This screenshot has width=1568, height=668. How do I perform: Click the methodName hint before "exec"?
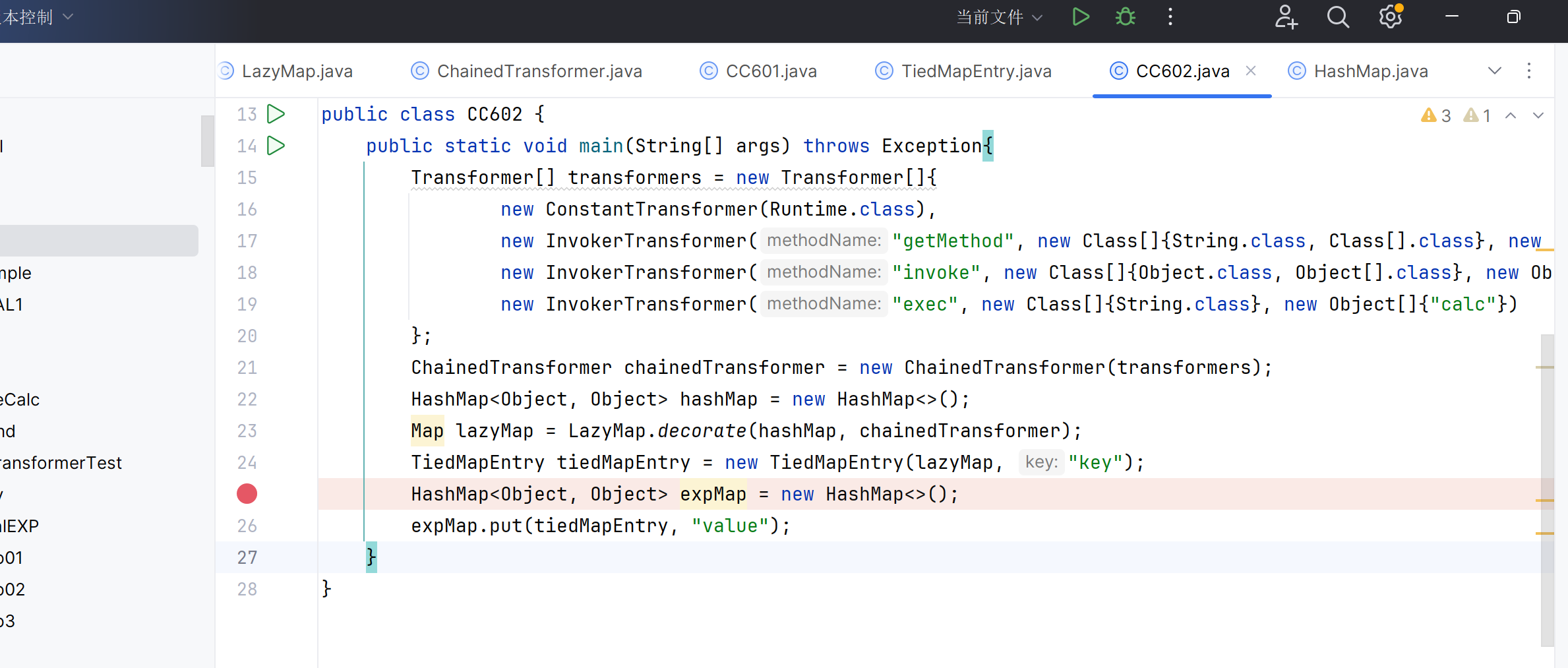[824, 304]
